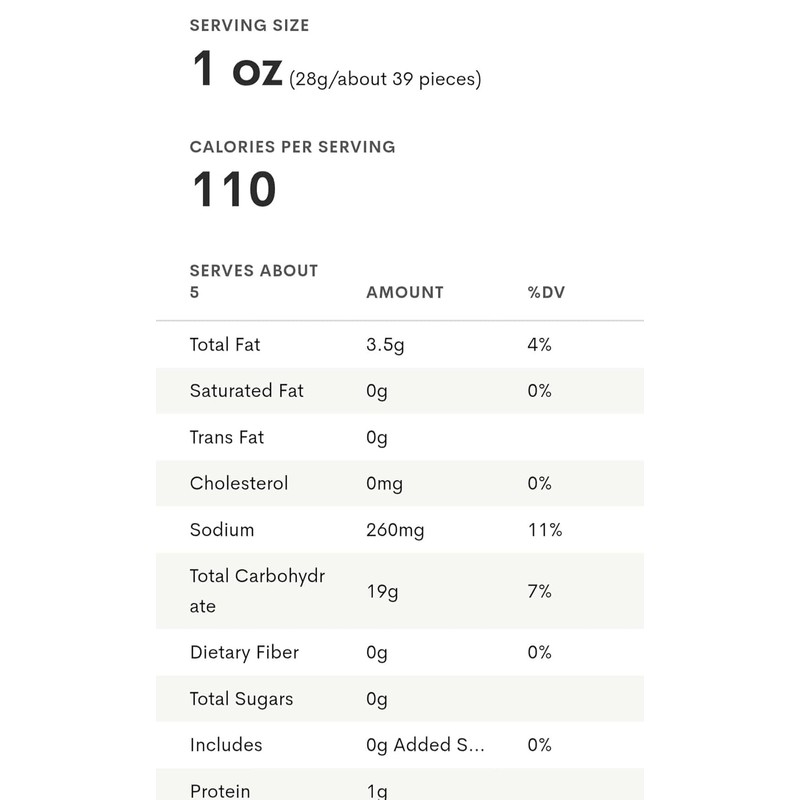Click the truncated 0g Added S... text
Image resolution: width=800 pixels, height=800 pixels.
tap(425, 745)
